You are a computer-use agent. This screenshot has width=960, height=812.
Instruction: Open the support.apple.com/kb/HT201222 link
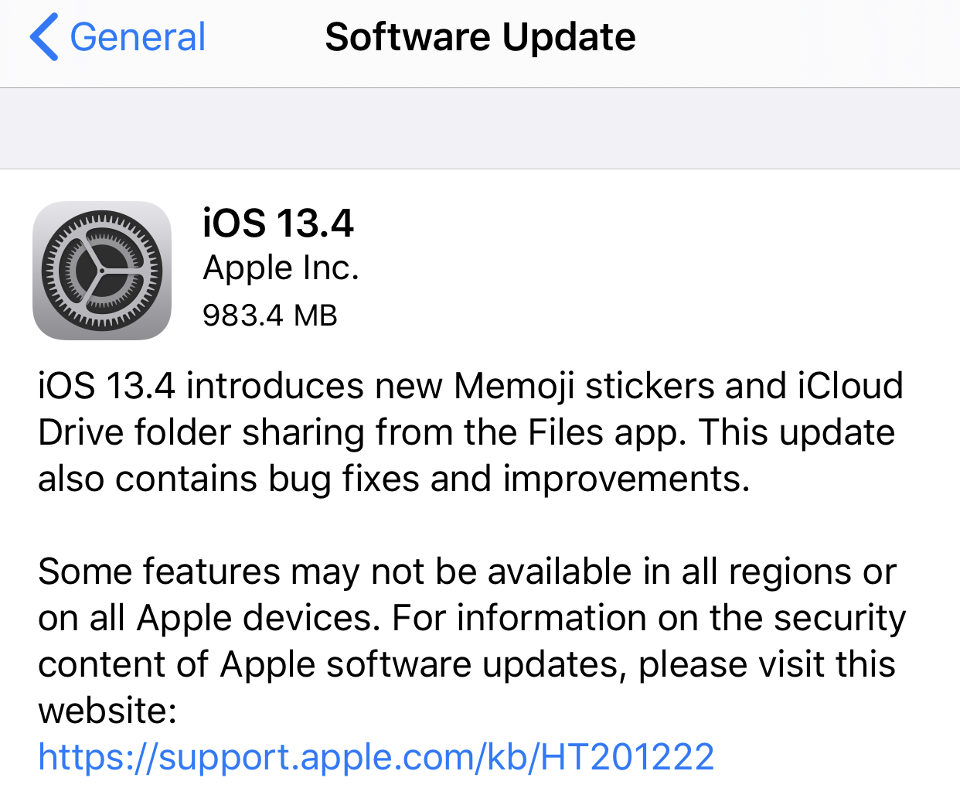point(376,757)
